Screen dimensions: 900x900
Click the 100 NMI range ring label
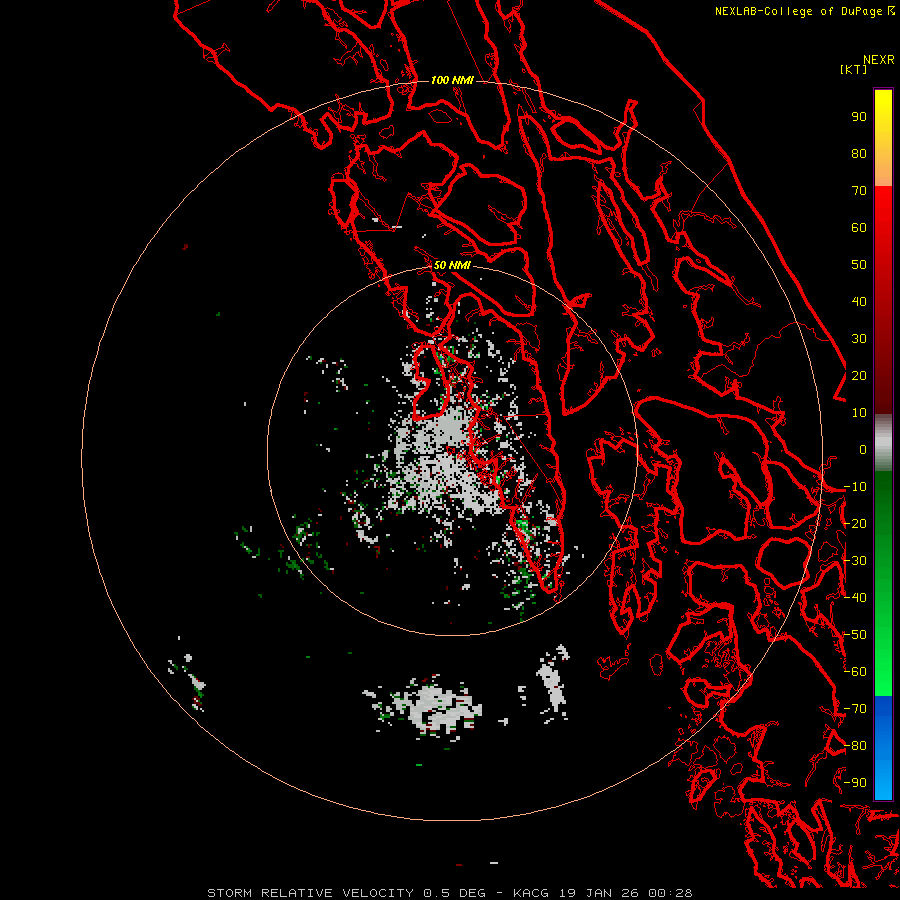452,80
